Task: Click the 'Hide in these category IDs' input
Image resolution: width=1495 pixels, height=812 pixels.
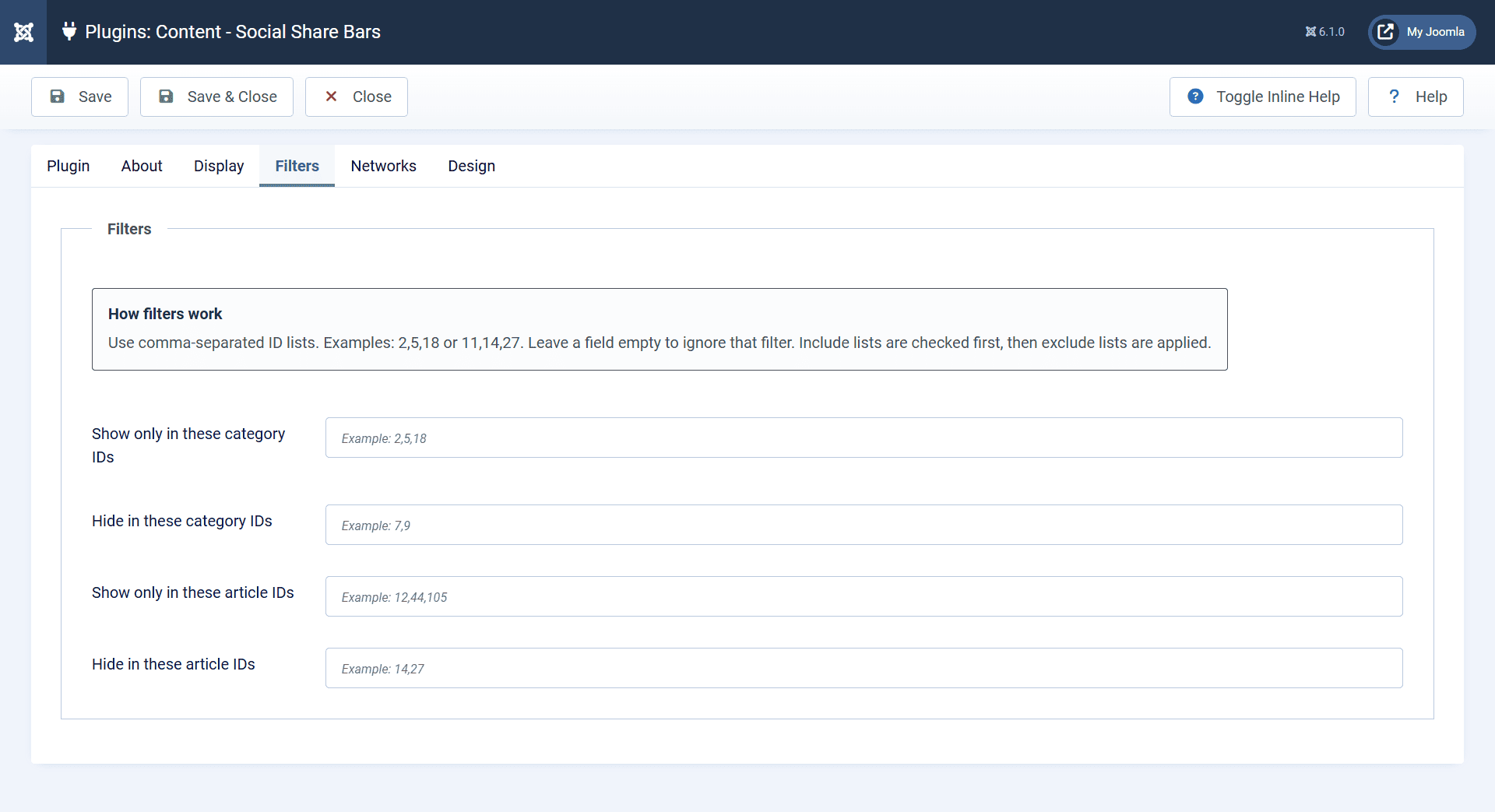Action: coord(864,525)
